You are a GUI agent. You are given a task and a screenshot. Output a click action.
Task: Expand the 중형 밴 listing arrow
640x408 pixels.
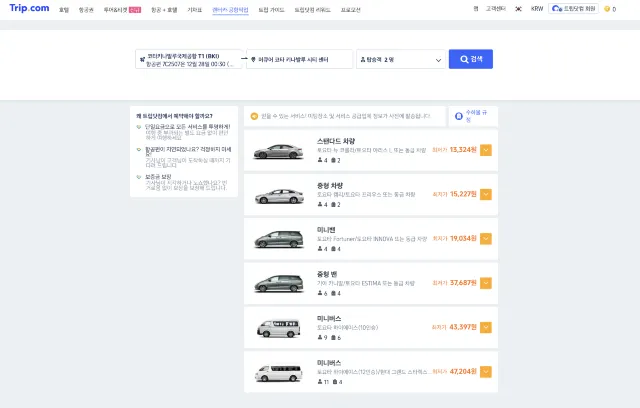tap(486, 283)
